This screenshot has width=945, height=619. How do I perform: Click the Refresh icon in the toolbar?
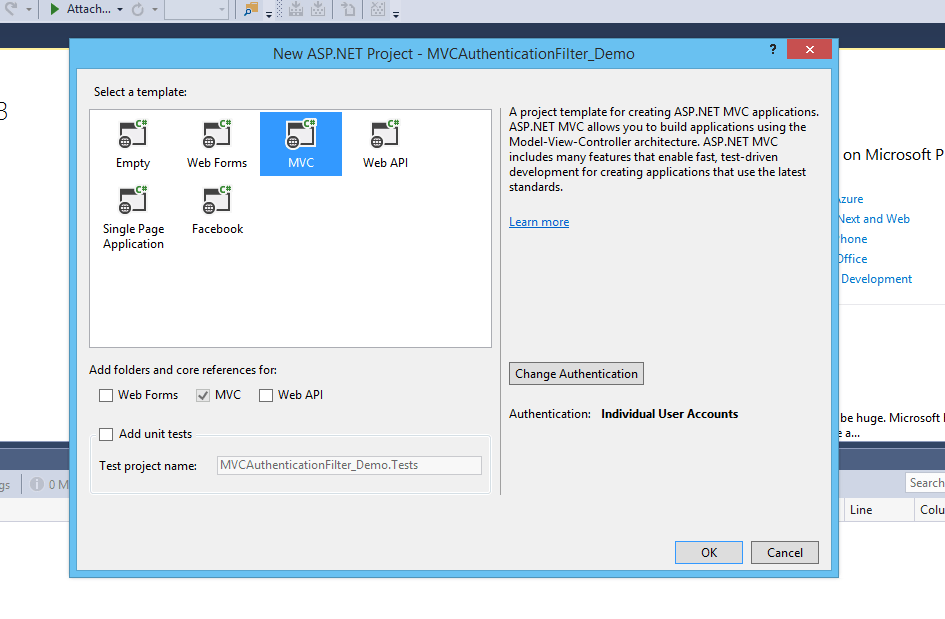coord(137,9)
